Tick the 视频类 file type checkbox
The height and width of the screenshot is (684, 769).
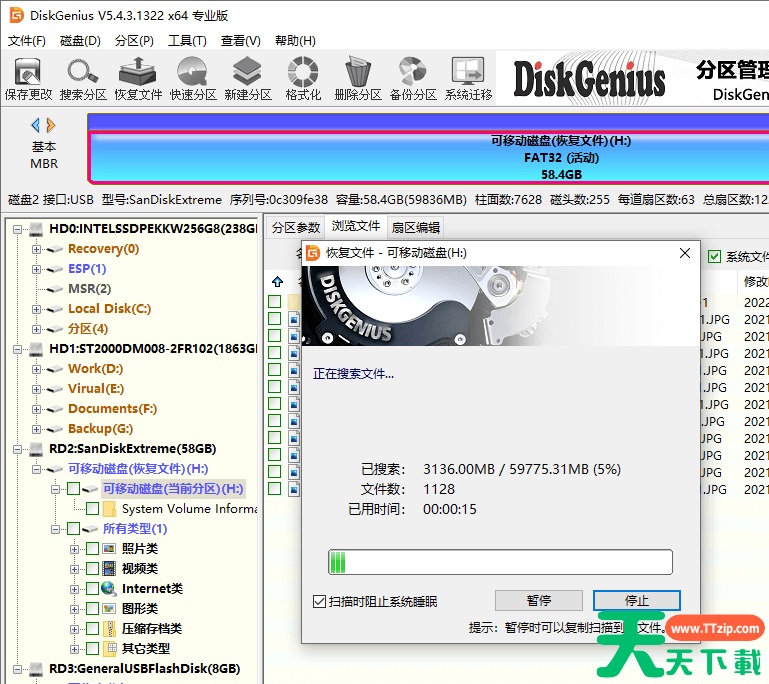pos(92,569)
